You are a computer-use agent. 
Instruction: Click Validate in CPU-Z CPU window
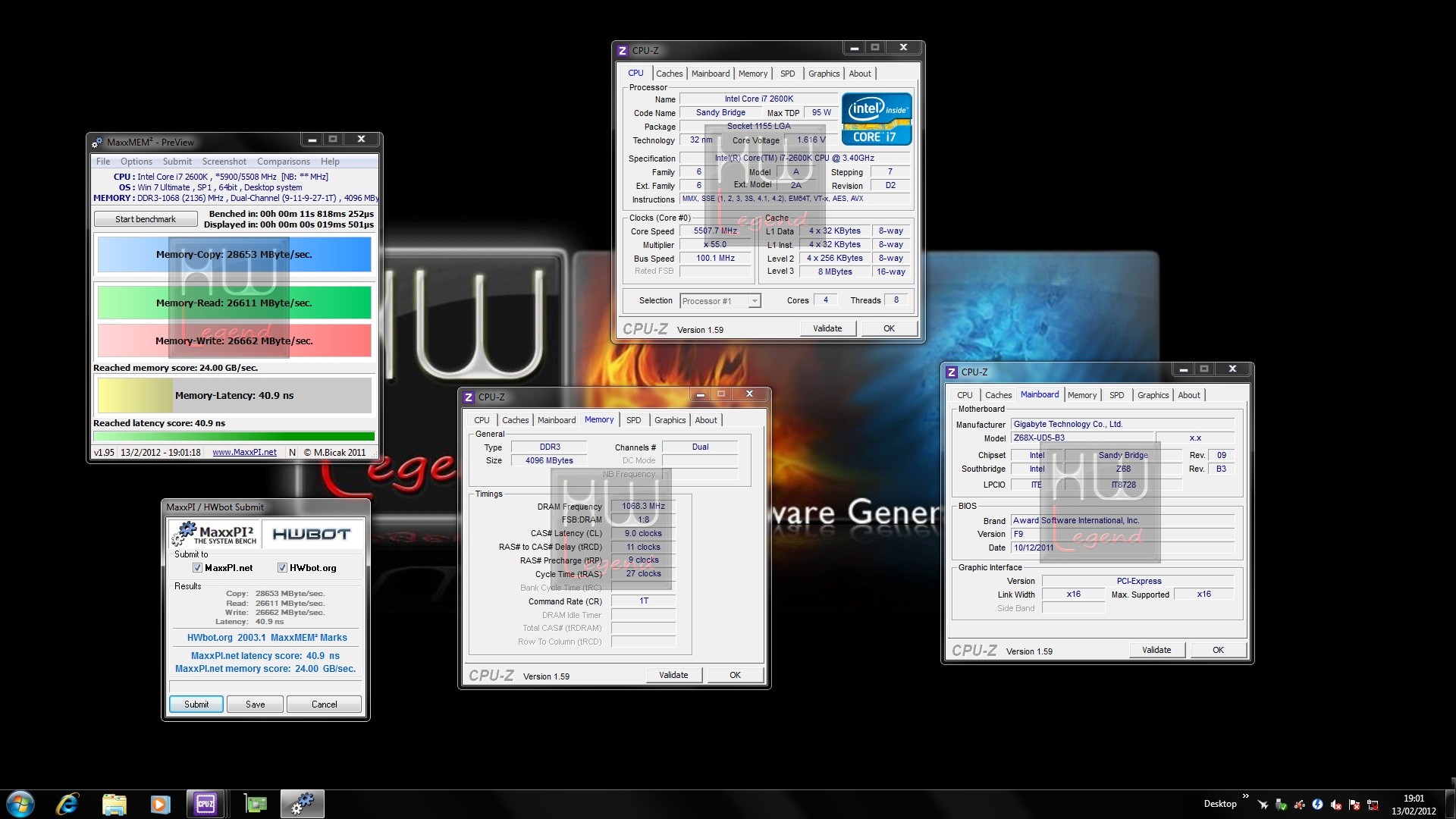827,328
